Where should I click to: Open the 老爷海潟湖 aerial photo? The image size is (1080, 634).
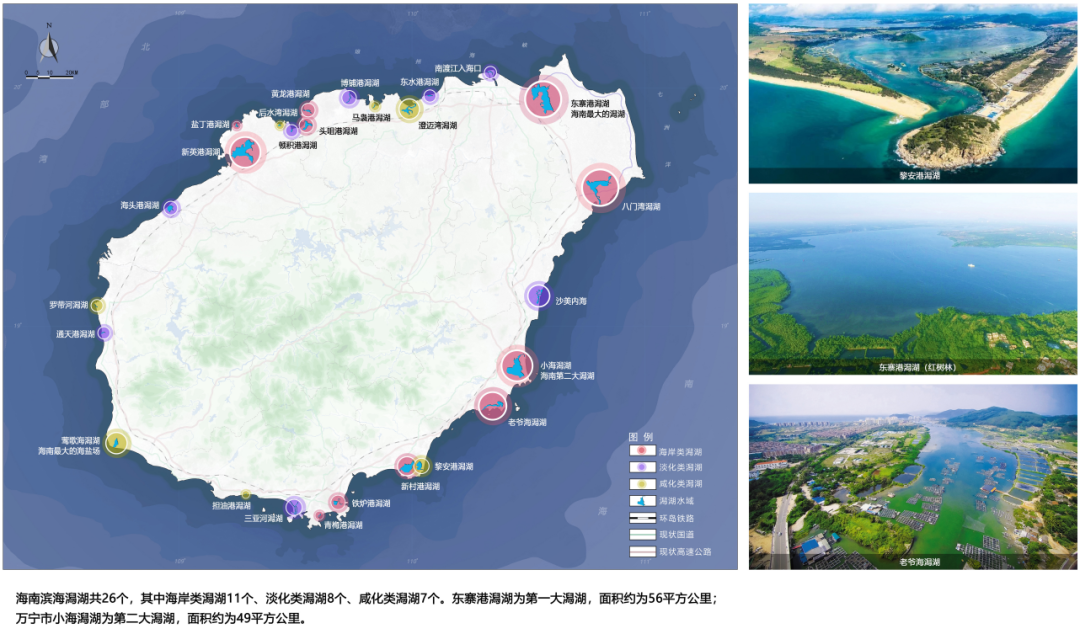pyautogui.click(x=913, y=476)
